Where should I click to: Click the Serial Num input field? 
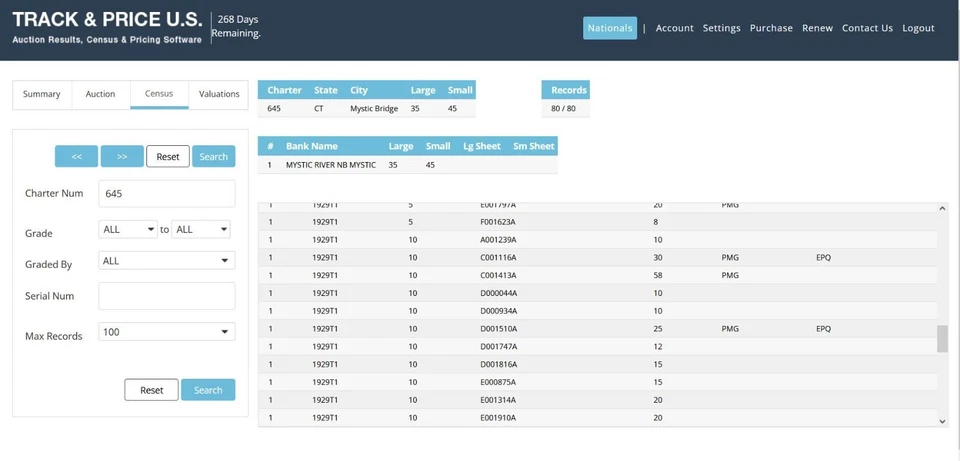pyautogui.click(x=167, y=296)
